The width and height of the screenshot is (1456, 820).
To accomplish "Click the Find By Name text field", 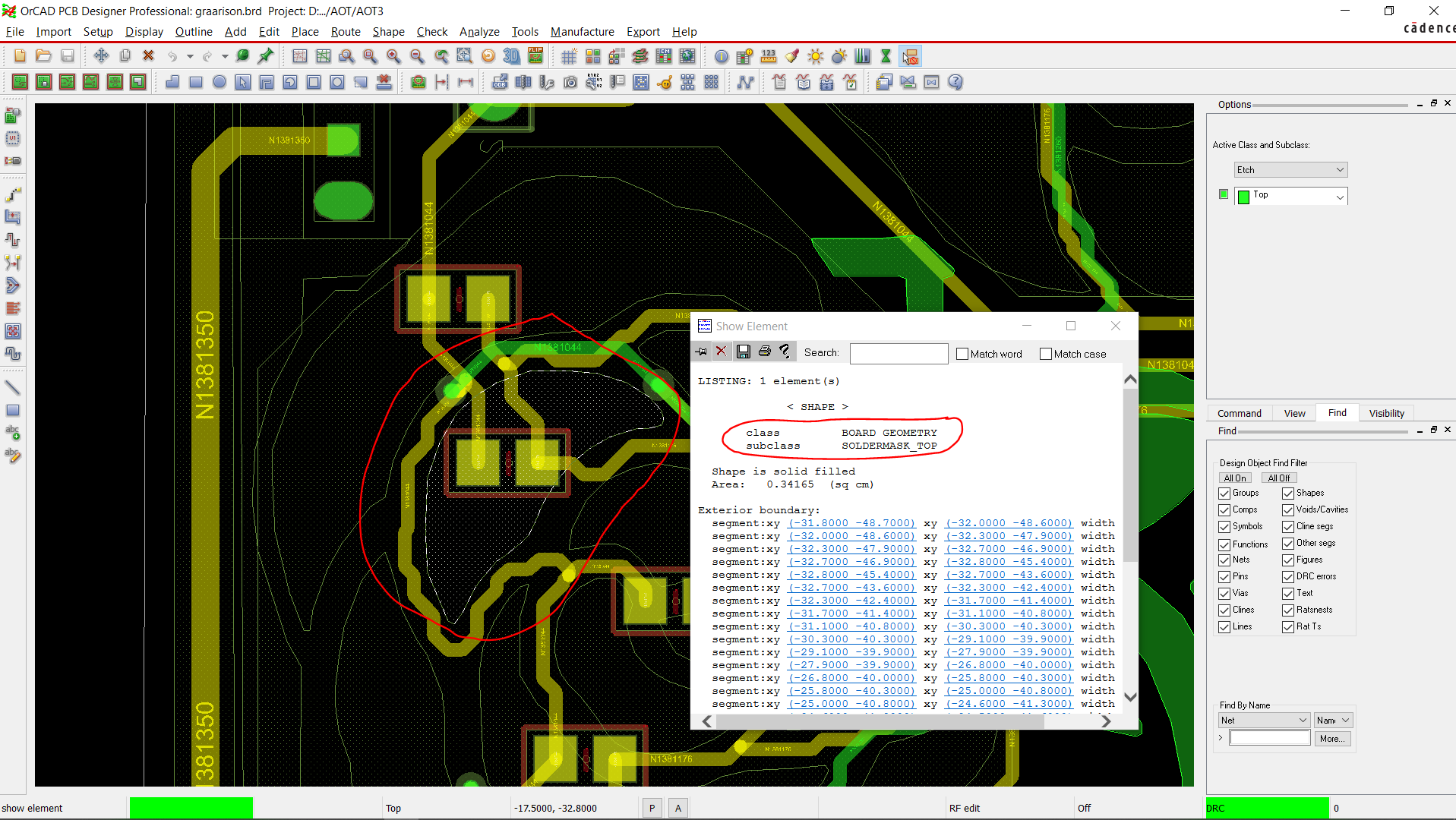I will pos(1270,738).
